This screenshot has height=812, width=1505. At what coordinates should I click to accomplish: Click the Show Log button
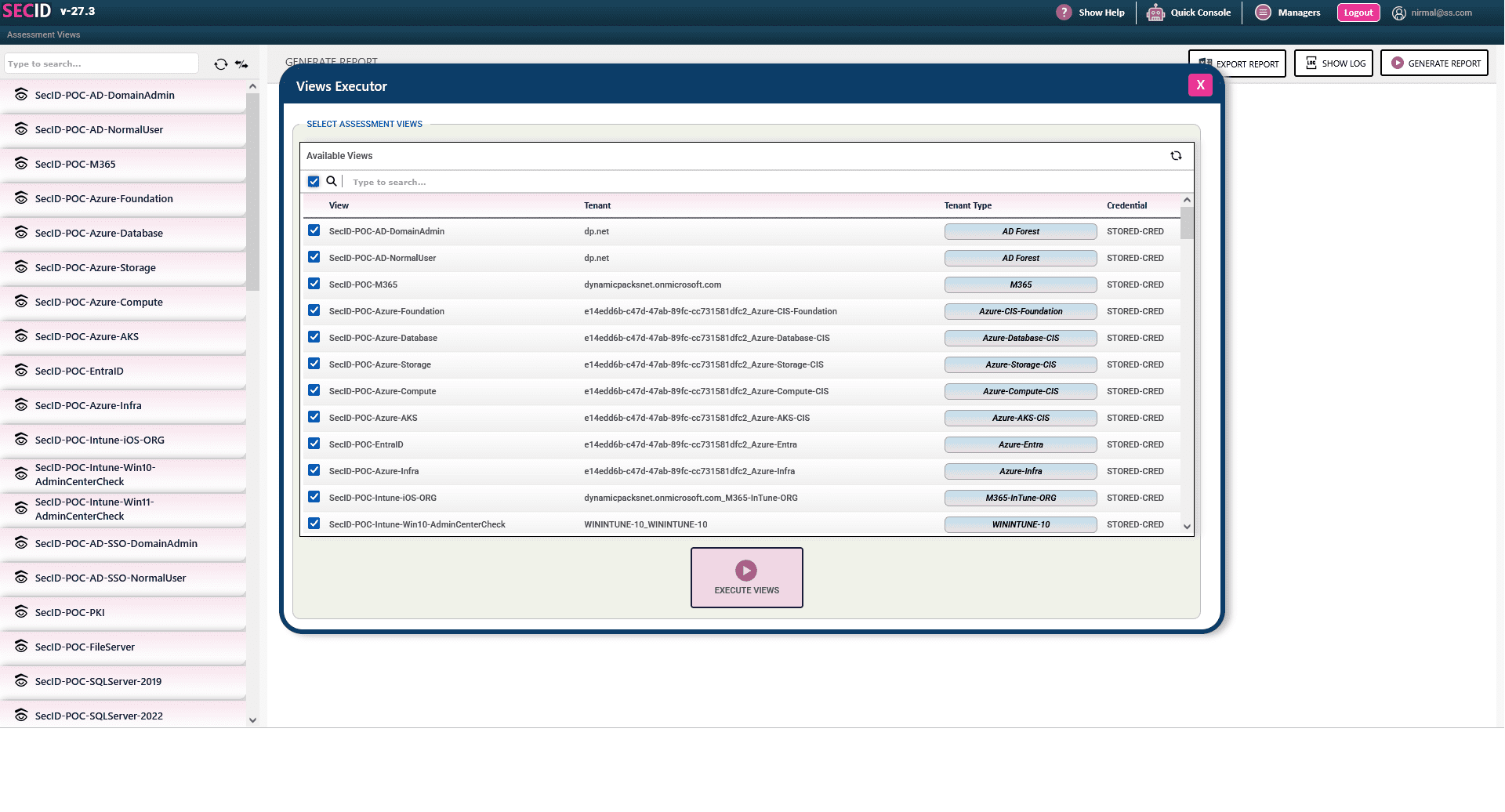coord(1333,63)
